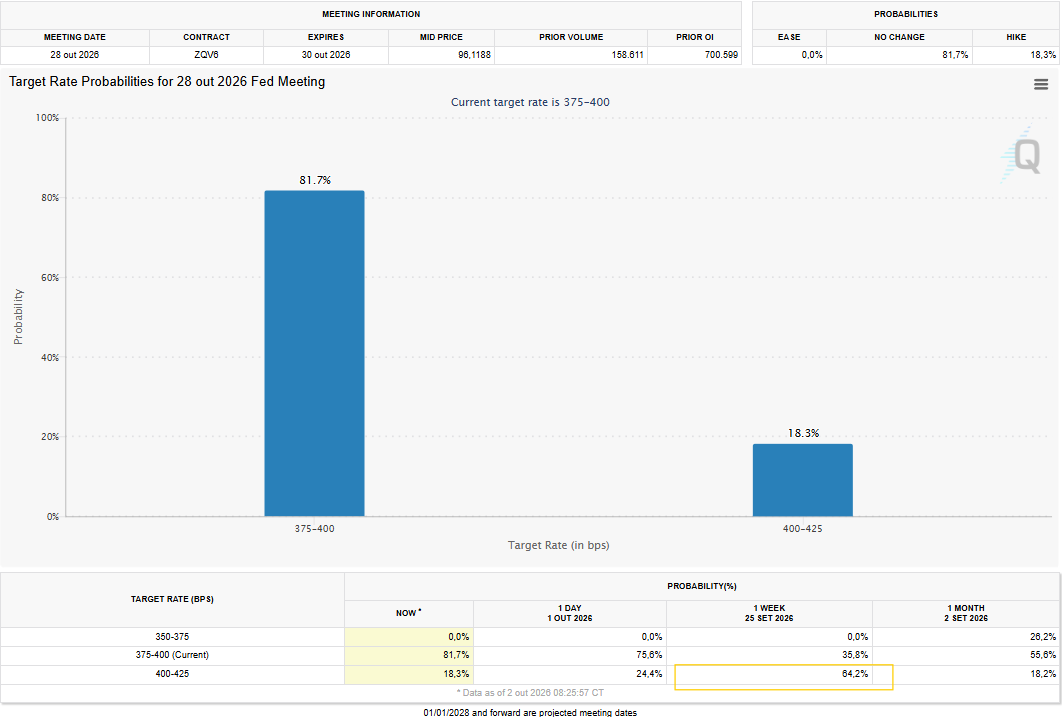Select the NOW cell for 375-400 (Current)
The height and width of the screenshot is (717, 1062).
(408, 655)
